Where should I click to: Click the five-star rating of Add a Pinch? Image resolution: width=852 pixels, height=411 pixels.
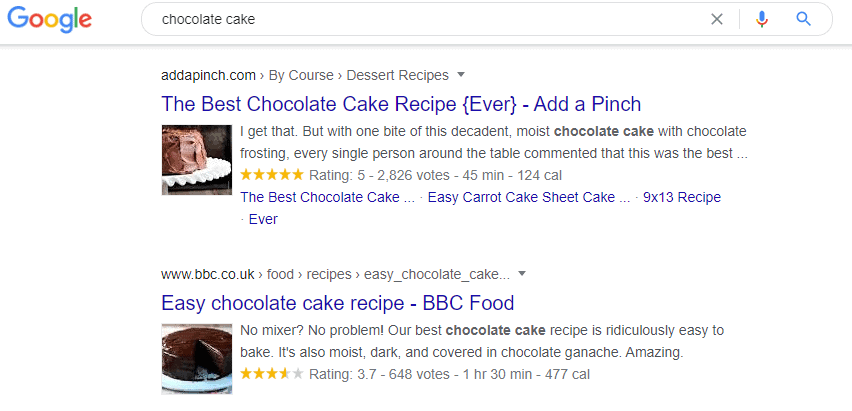tap(272, 175)
